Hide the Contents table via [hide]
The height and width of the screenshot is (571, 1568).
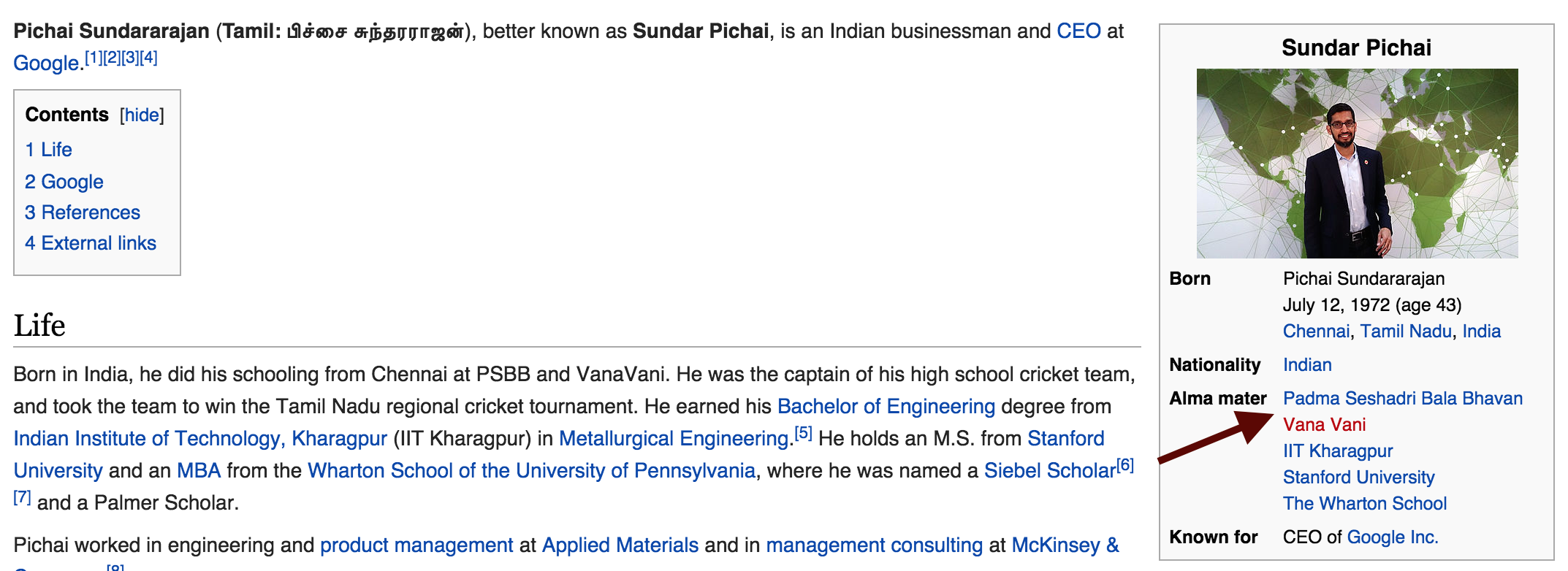coord(142,115)
